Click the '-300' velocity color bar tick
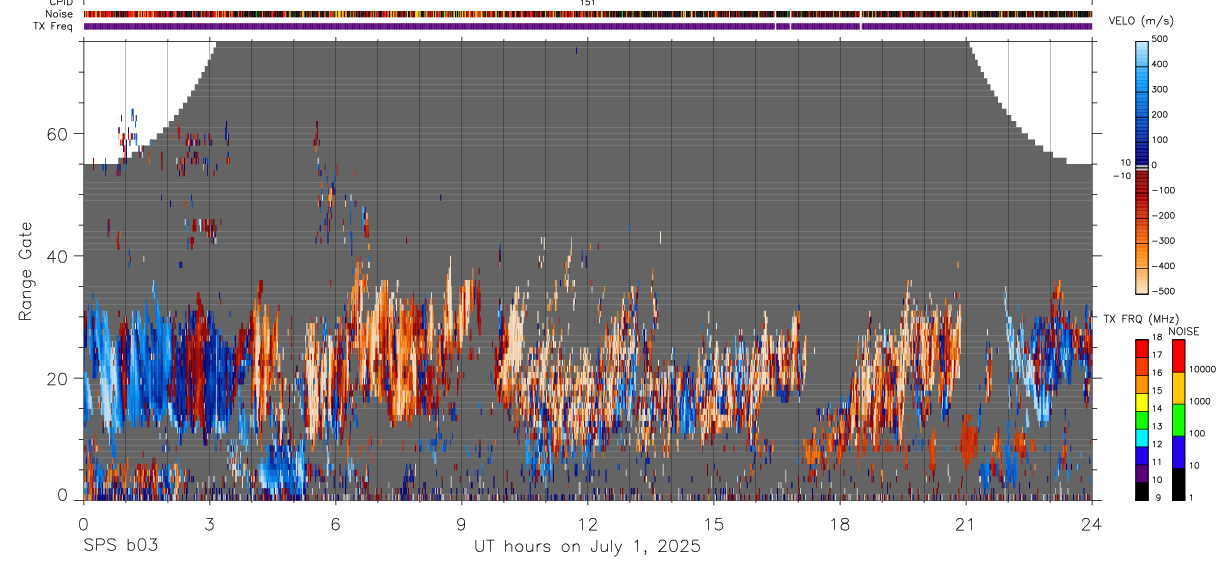 (1163, 241)
